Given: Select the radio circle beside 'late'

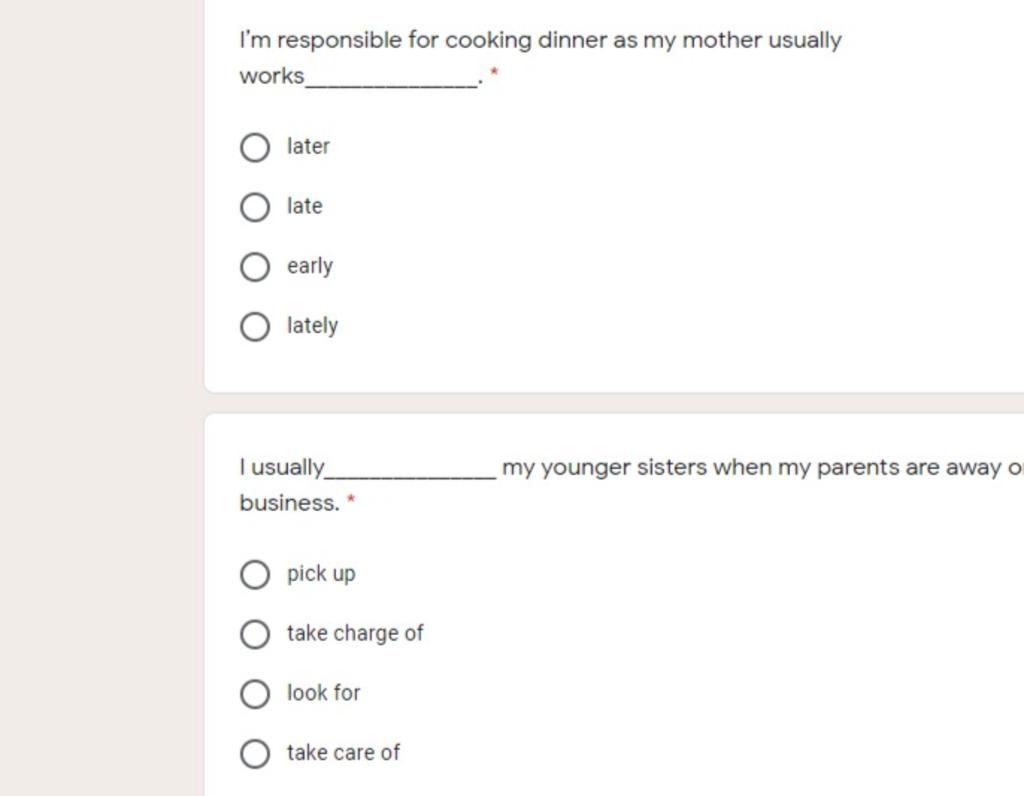Looking at the screenshot, I should (255, 207).
